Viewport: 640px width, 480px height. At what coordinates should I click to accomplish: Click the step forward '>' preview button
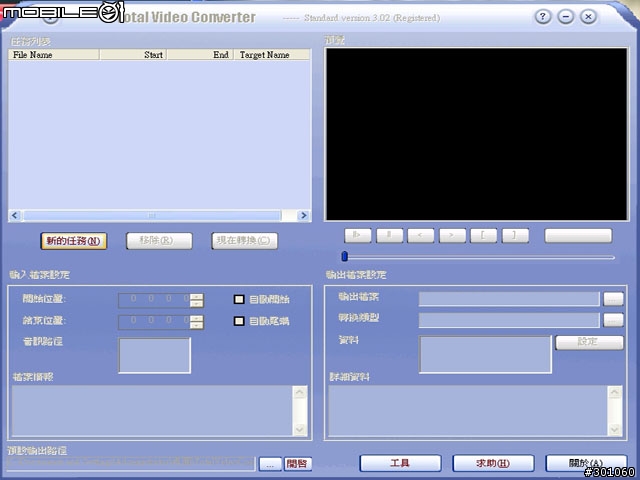point(452,236)
